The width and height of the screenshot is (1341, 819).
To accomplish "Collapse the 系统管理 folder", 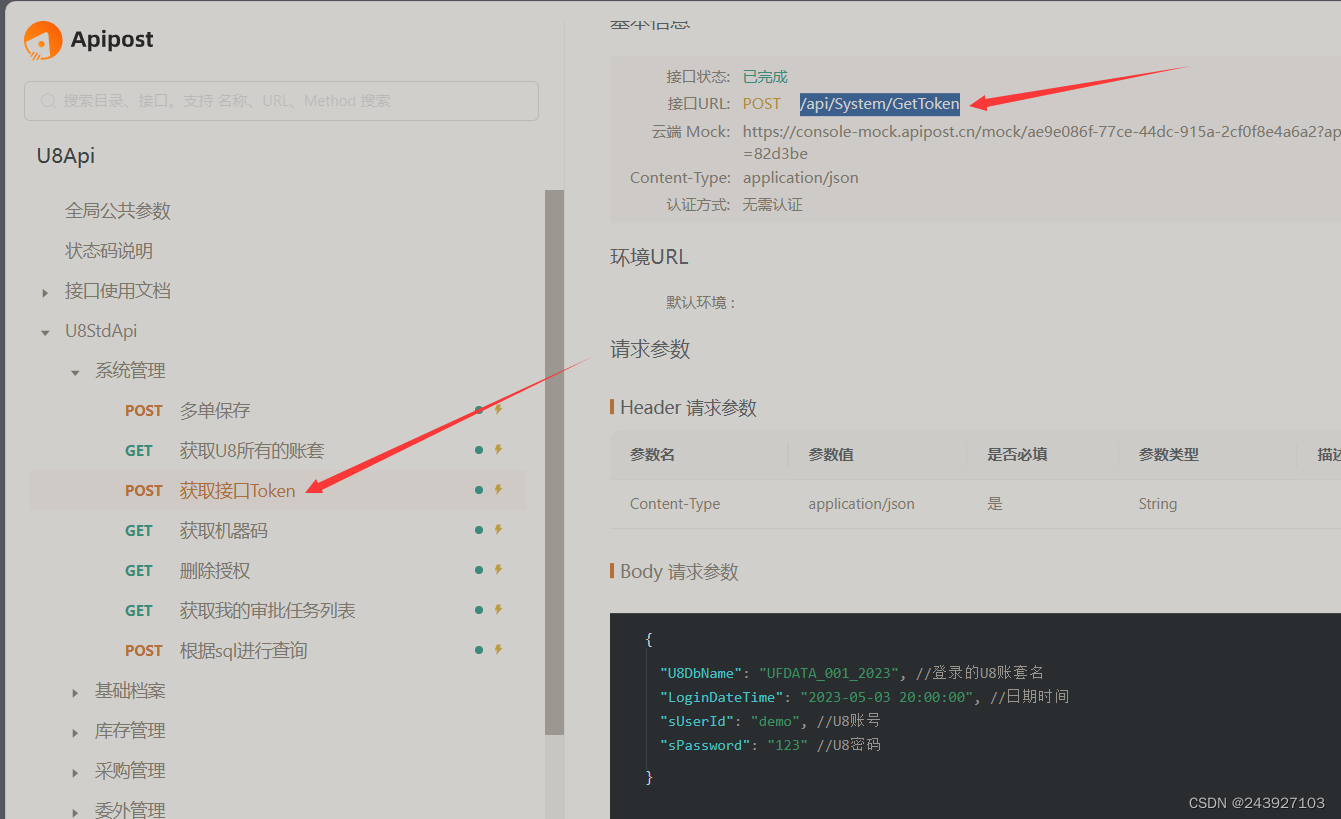I will pos(75,373).
